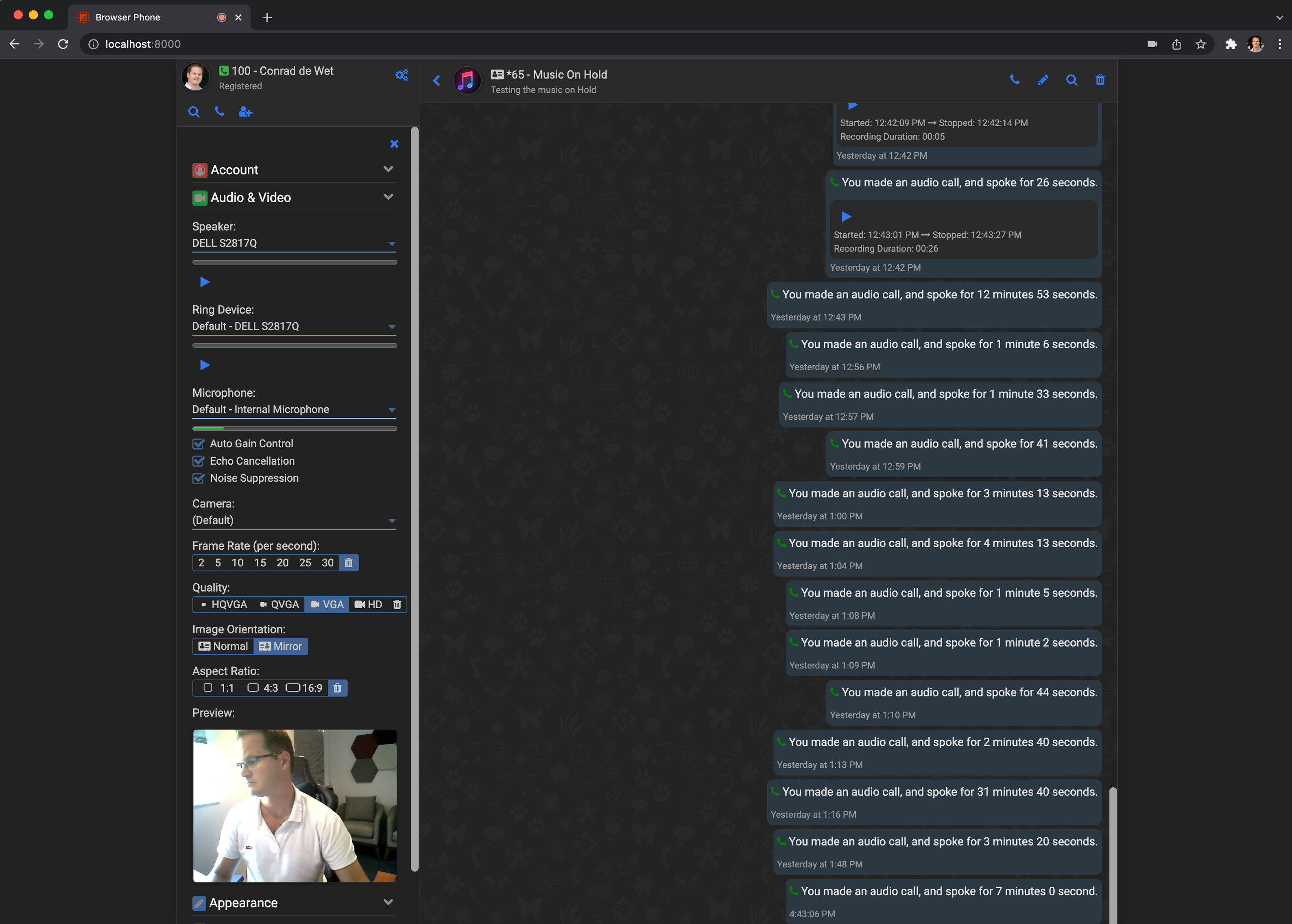Open the Speaker device dropdown
The height and width of the screenshot is (924, 1292).
pos(294,244)
